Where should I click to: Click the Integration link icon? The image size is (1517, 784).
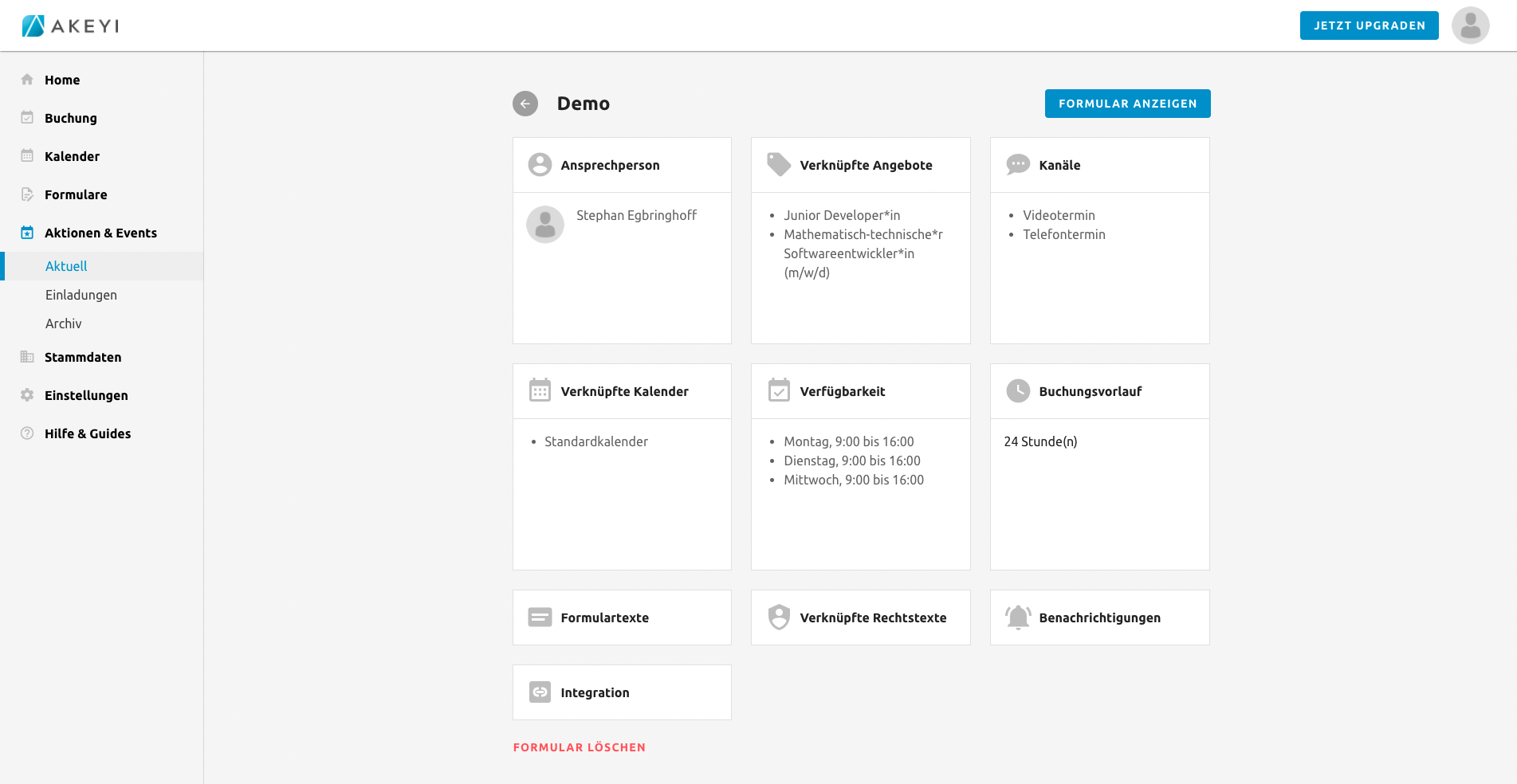(540, 692)
